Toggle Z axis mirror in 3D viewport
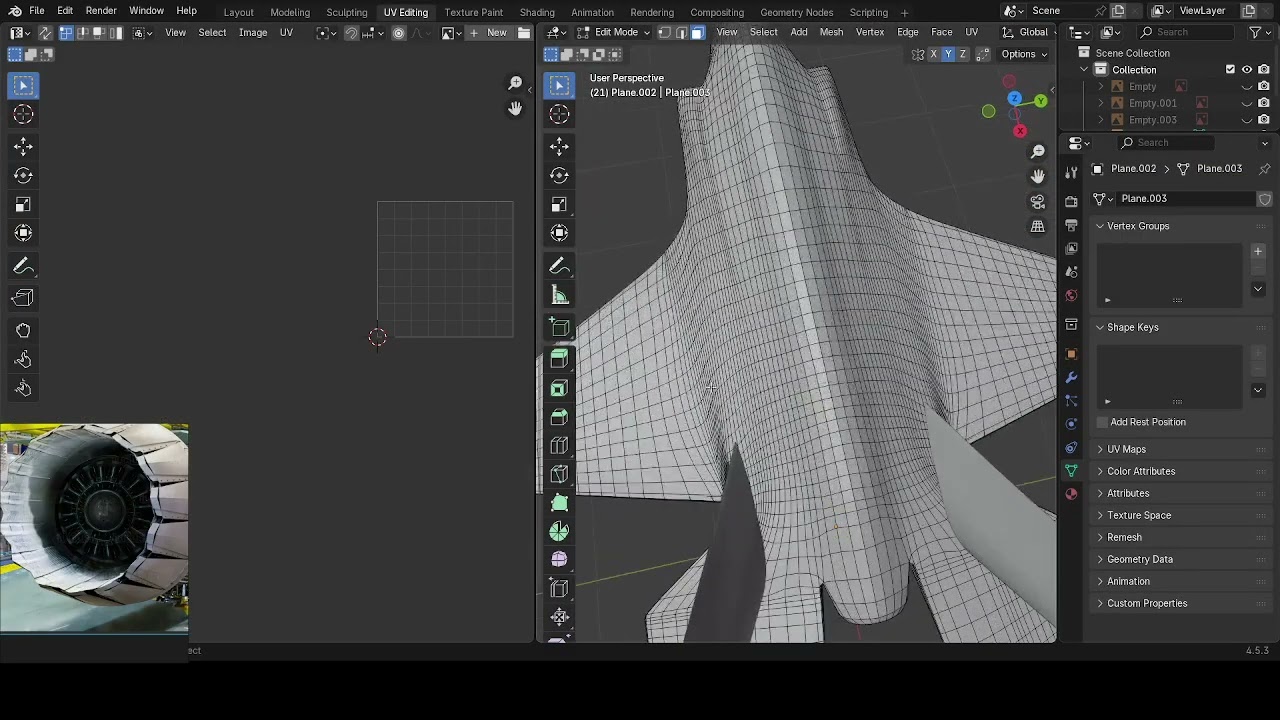 pyautogui.click(x=962, y=54)
